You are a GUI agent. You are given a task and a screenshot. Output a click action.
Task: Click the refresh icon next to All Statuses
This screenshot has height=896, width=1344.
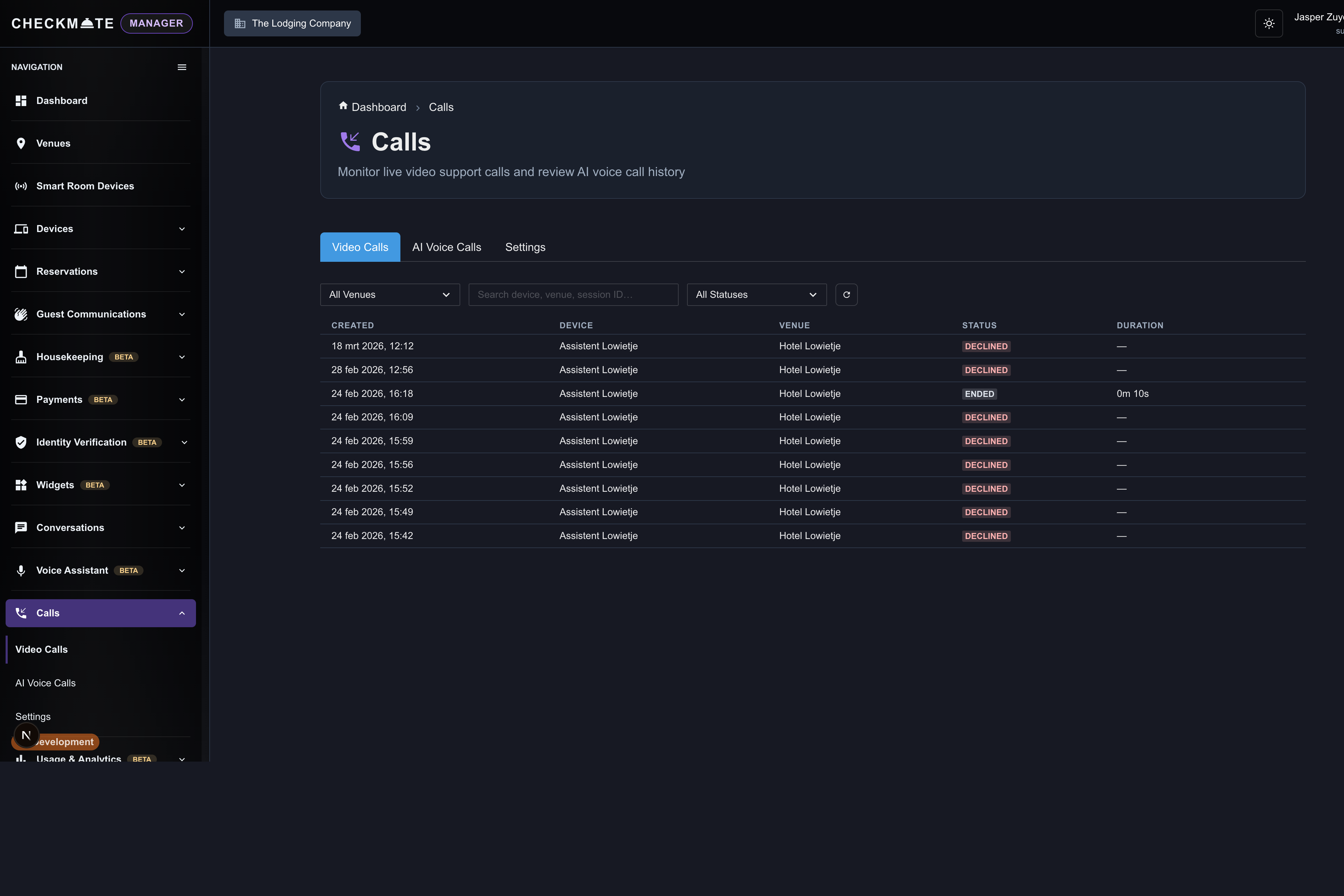pos(846,295)
